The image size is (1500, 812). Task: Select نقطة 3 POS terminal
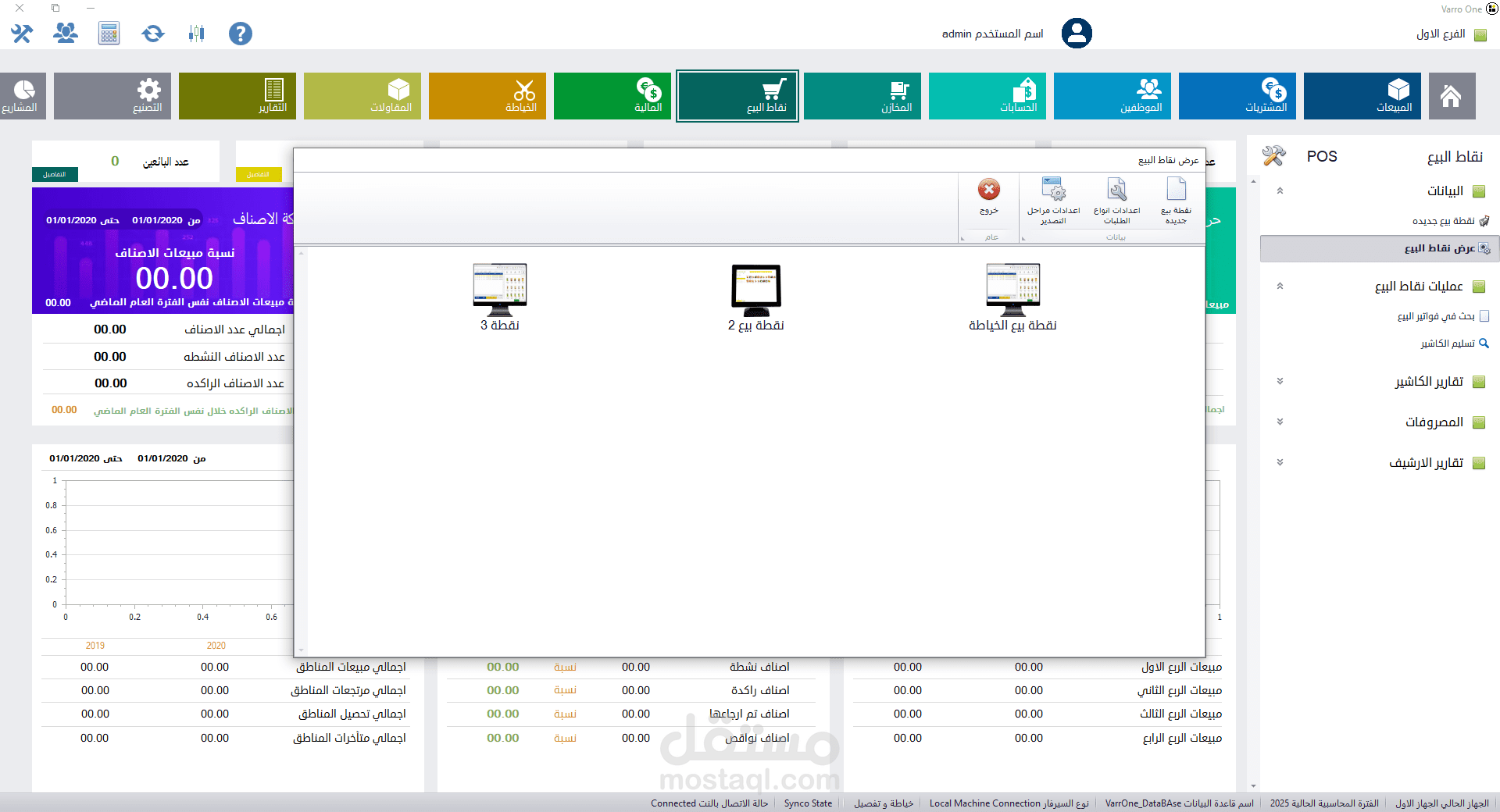tap(500, 297)
